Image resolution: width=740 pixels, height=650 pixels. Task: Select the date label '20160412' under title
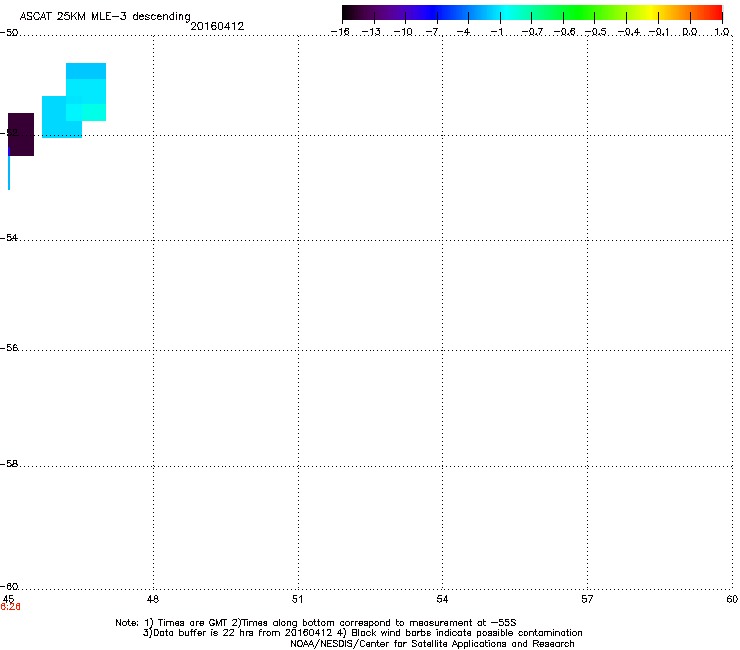[x=217, y=26]
